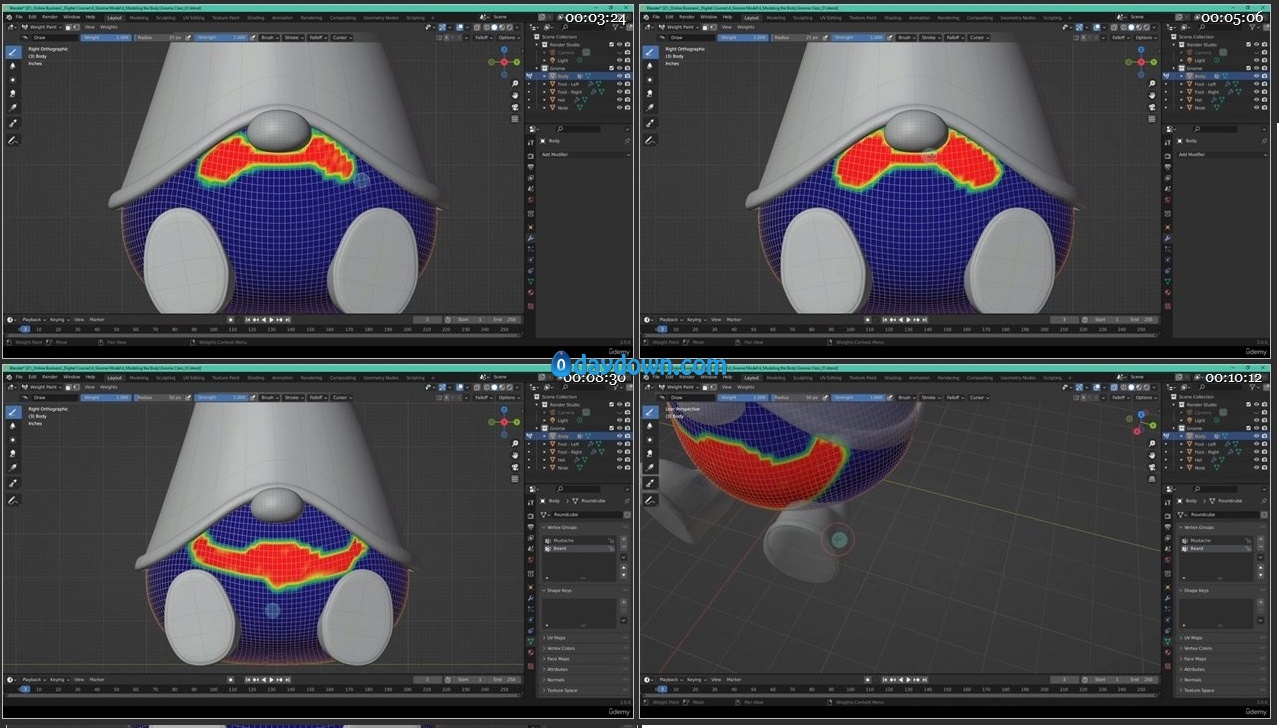Click properties search field in the 00:08:30 frame

pyautogui.click(x=580, y=489)
